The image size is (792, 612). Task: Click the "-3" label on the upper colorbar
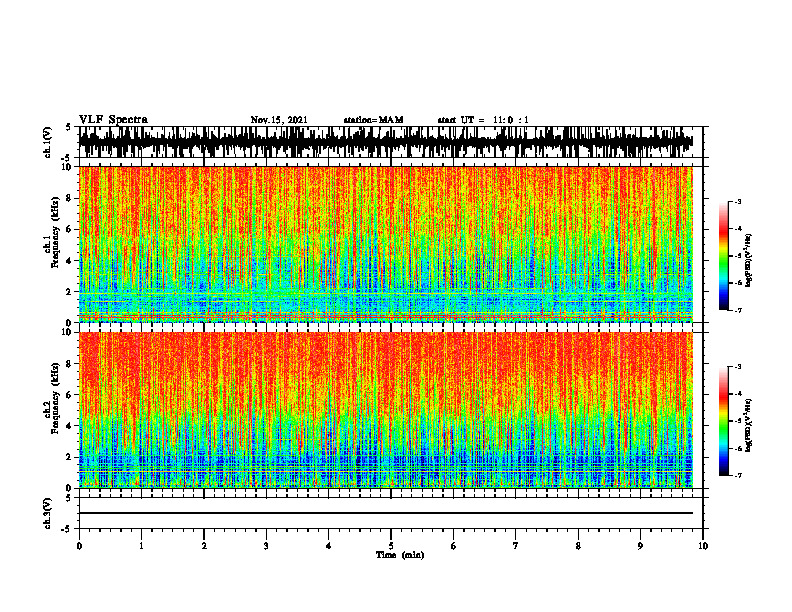[738, 201]
